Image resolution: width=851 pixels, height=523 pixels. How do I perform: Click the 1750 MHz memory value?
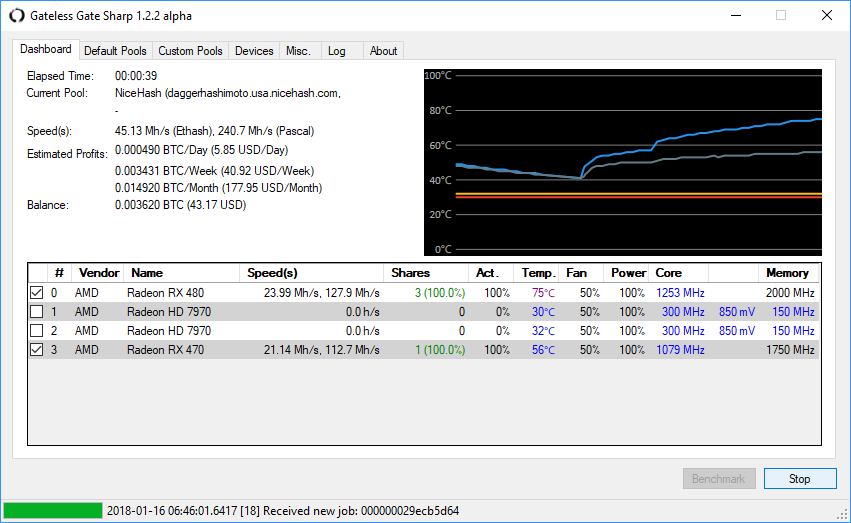click(x=790, y=350)
